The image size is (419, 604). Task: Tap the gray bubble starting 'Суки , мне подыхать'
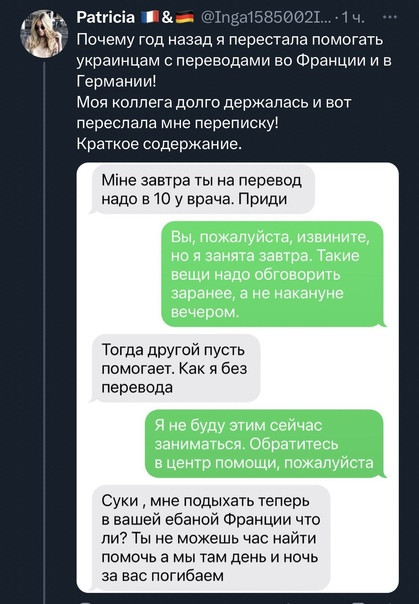click(x=211, y=538)
